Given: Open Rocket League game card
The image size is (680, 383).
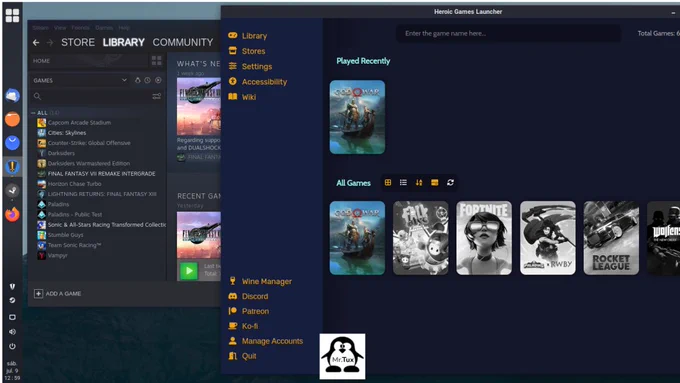Looking at the screenshot, I should tap(611, 238).
